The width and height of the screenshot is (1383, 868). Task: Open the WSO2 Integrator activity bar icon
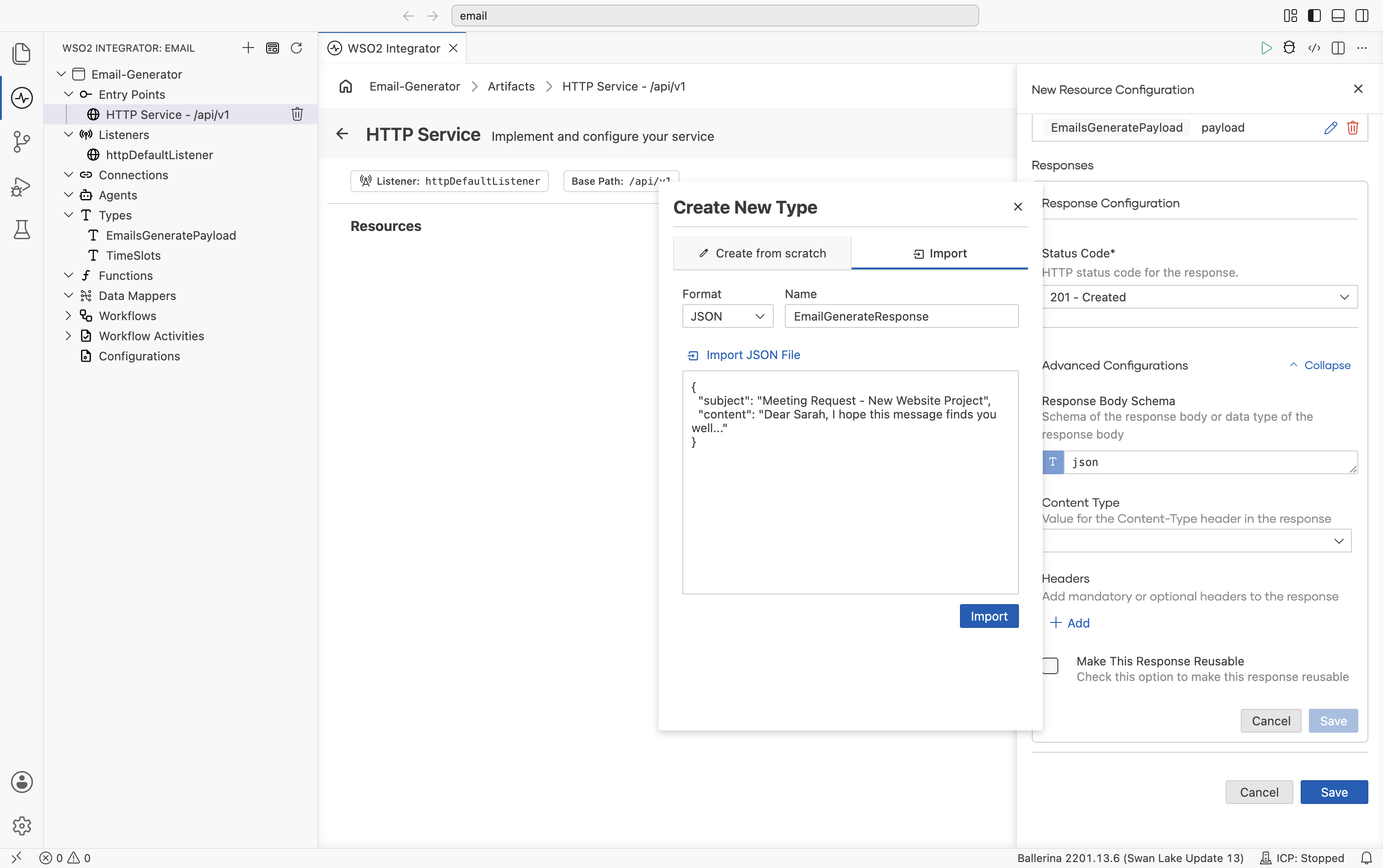click(x=21, y=97)
